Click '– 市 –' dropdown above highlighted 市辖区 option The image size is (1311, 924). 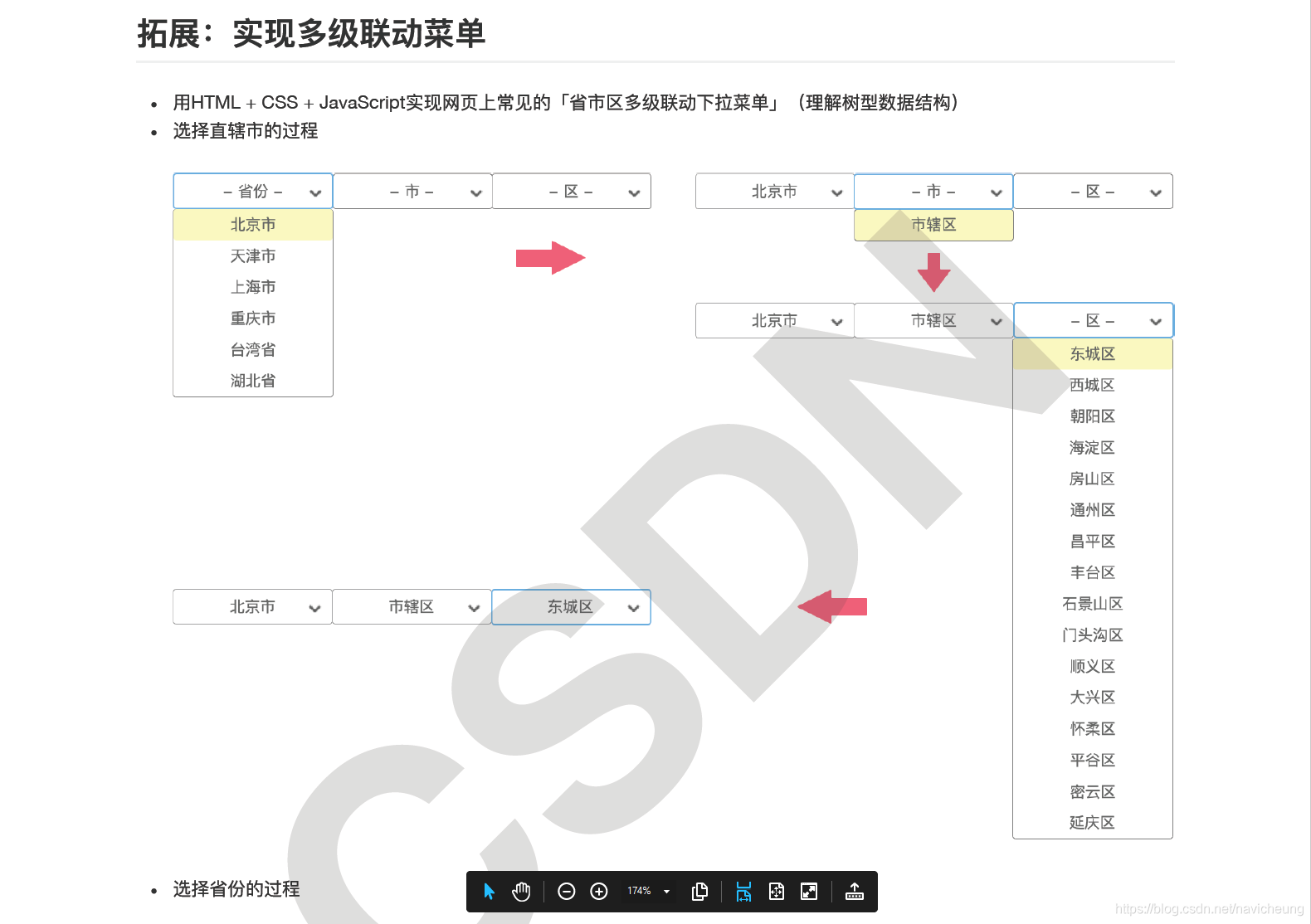coord(933,192)
